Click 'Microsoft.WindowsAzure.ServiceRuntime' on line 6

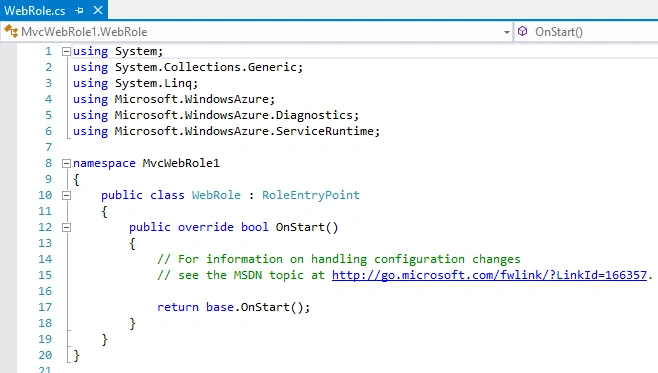point(244,131)
